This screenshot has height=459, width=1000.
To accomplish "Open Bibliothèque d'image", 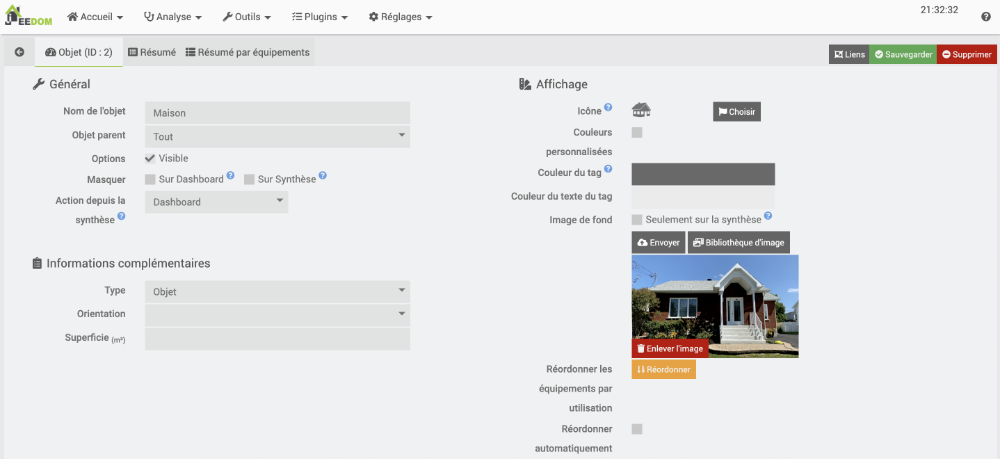I will pyautogui.click(x=739, y=243).
